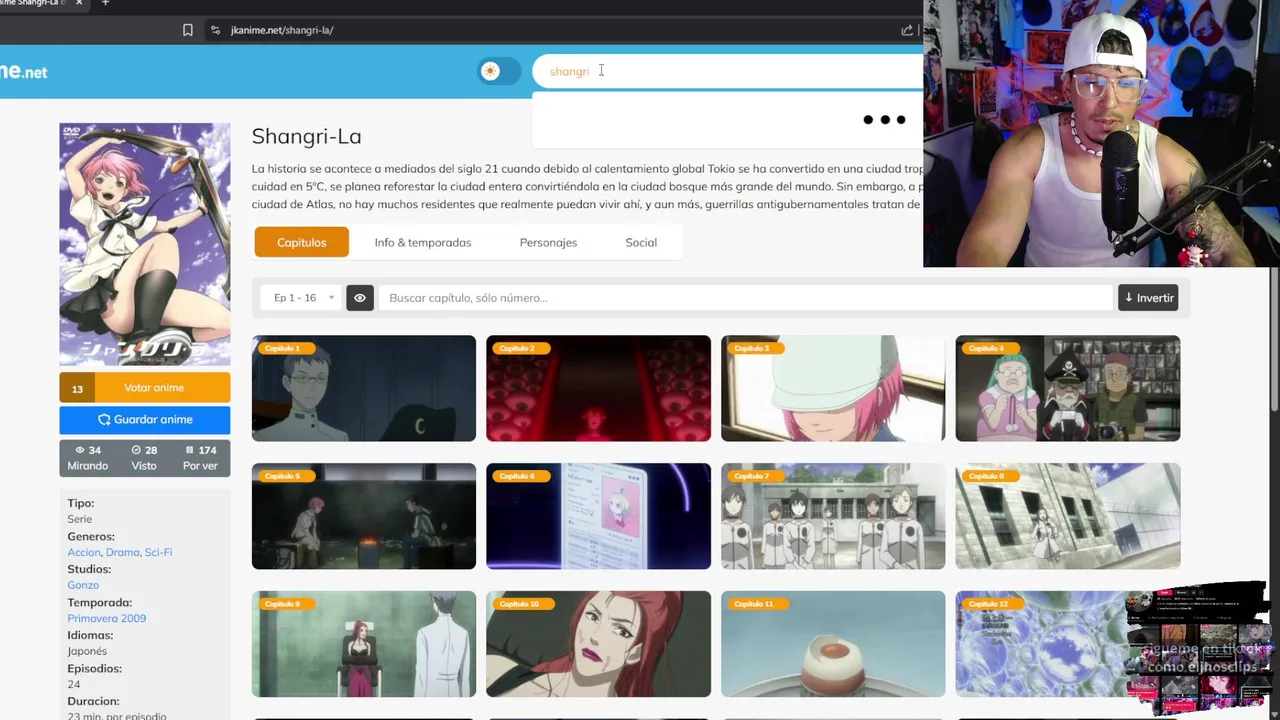Viewport: 1280px width, 720px height.
Task: Switch to the Personajes tab
Action: [548, 242]
